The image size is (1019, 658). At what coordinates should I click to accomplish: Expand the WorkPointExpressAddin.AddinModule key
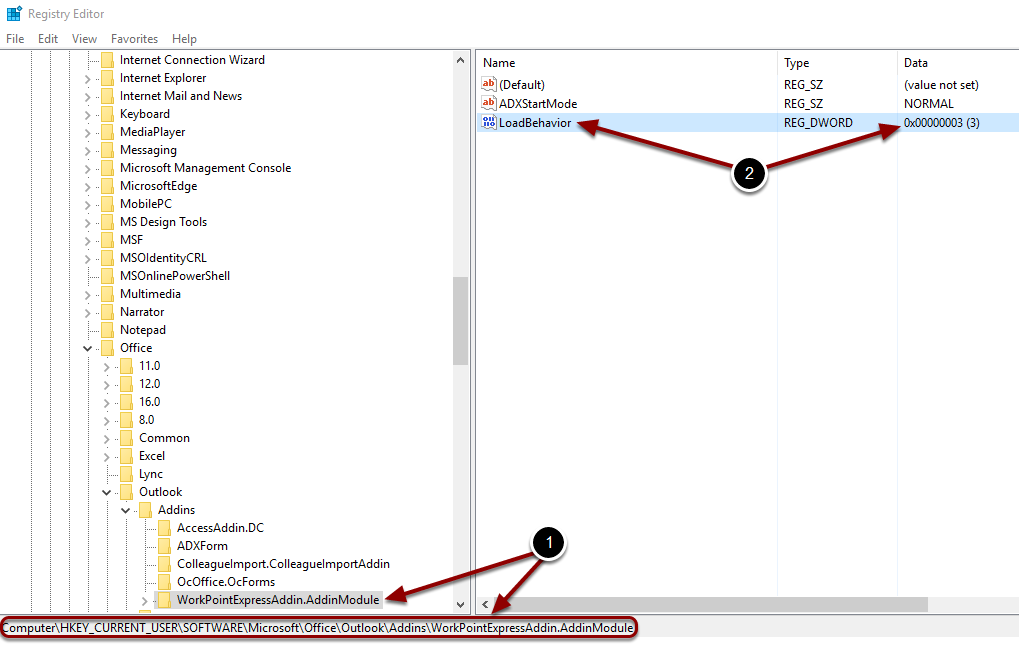point(145,601)
